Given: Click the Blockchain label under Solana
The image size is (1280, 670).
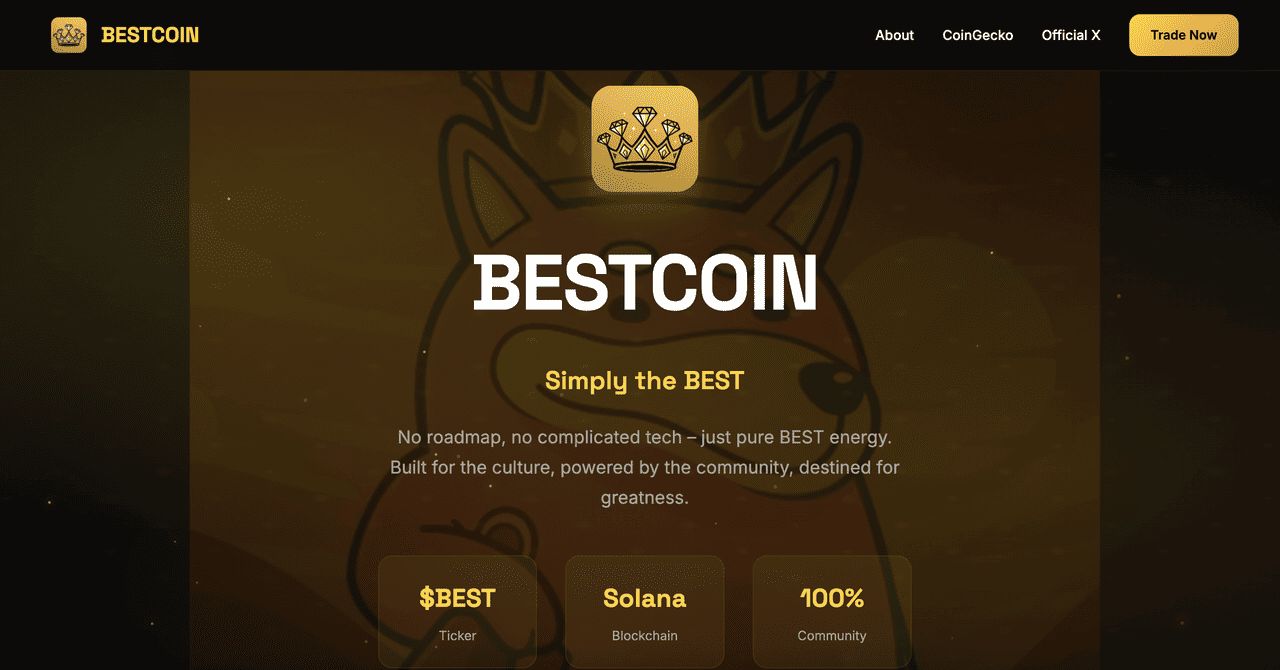Looking at the screenshot, I should [645, 635].
